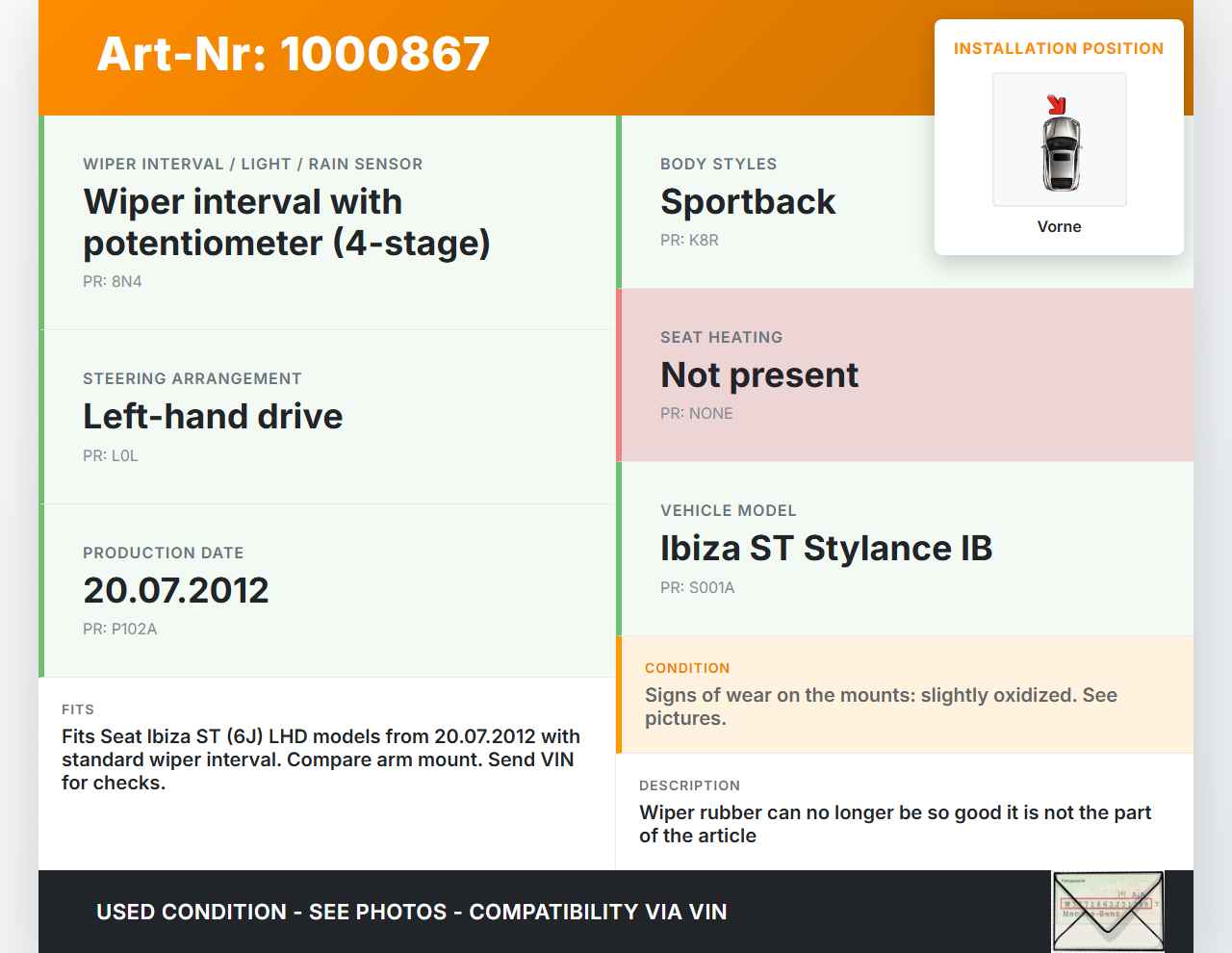This screenshot has height=953, width=1232.
Task: Click the PR: L0L code
Action: [111, 456]
